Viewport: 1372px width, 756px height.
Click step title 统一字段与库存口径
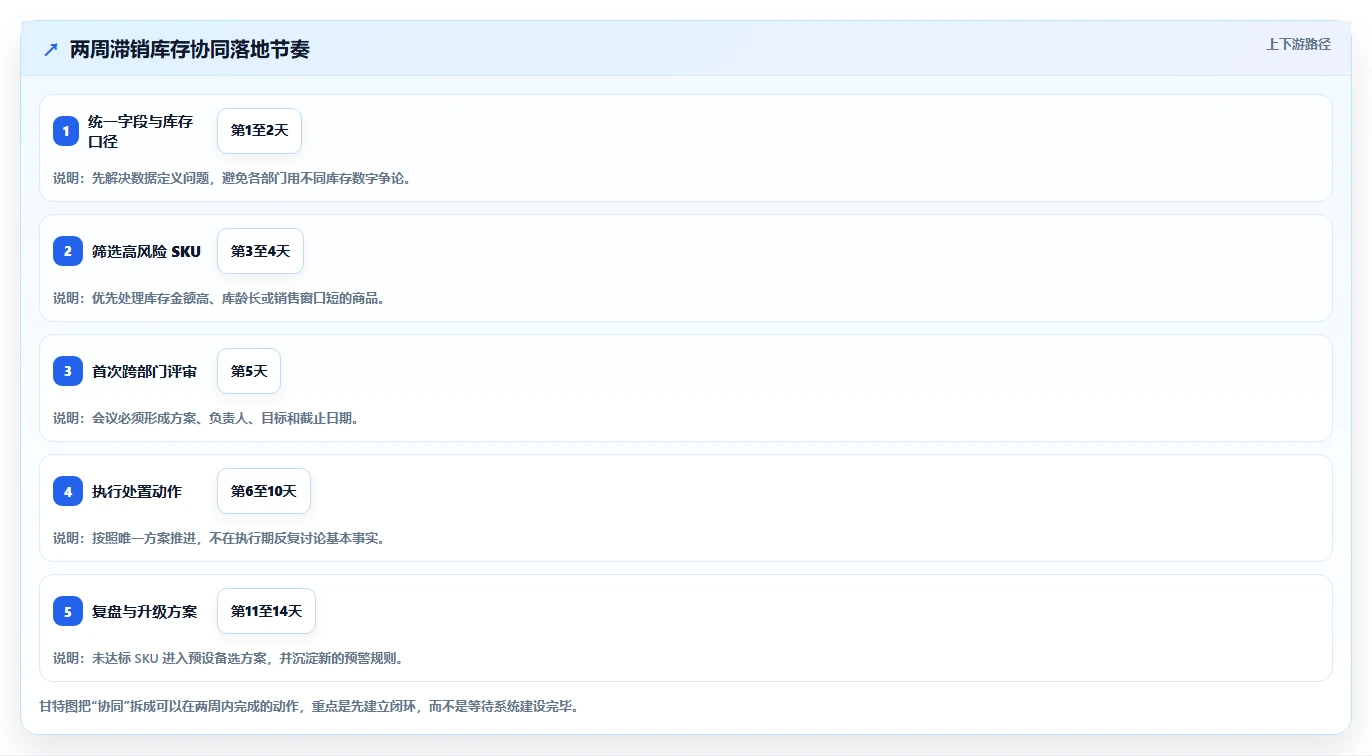click(140, 131)
